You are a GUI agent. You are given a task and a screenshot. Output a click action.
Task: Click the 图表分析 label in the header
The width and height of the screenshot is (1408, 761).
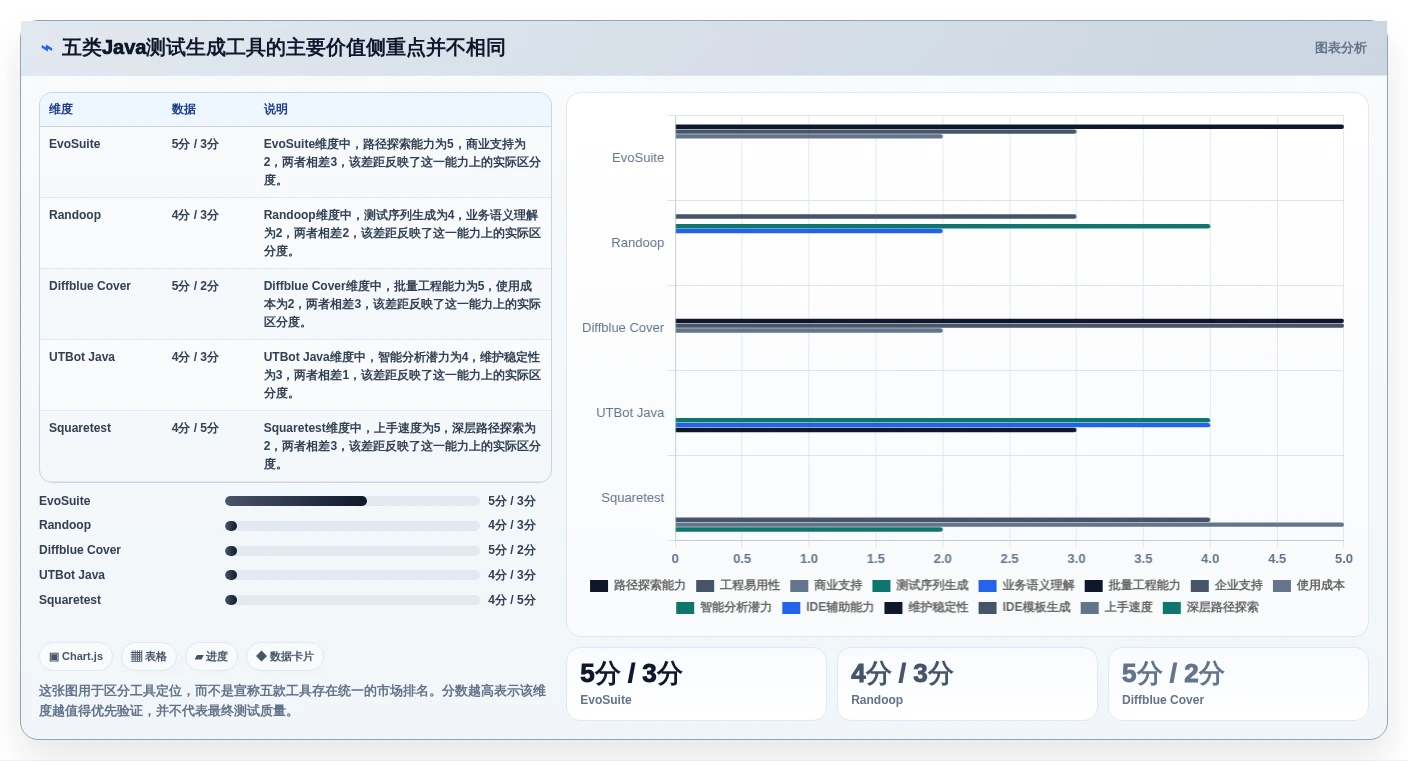(1340, 48)
